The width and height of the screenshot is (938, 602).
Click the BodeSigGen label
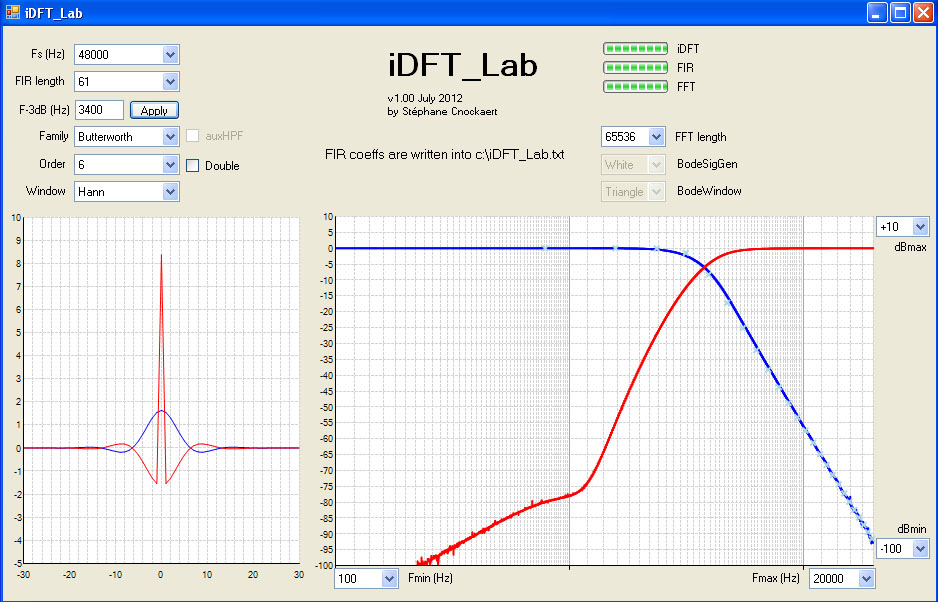[x=707, y=164]
